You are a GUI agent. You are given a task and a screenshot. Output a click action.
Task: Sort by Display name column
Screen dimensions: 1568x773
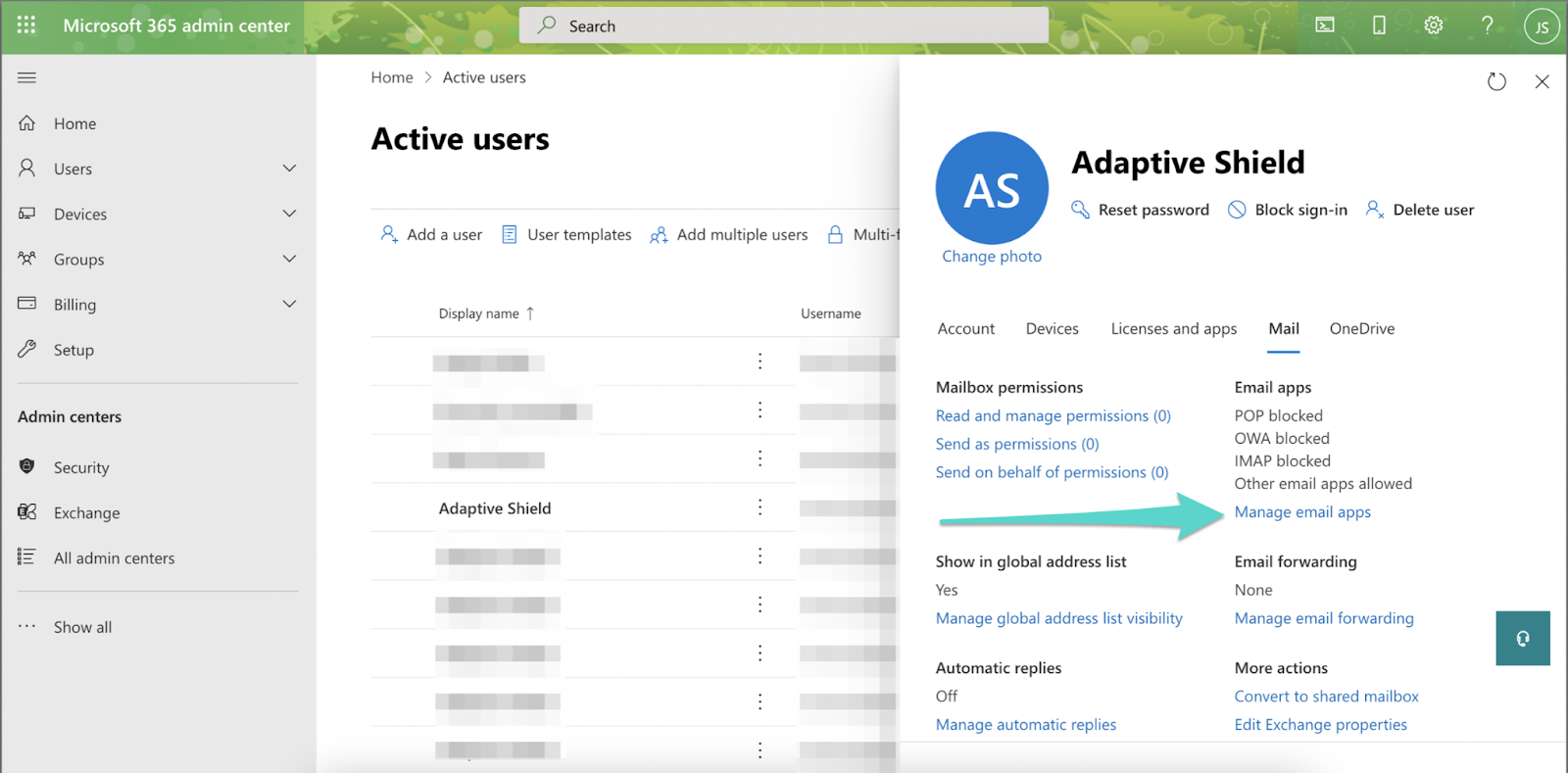point(486,314)
